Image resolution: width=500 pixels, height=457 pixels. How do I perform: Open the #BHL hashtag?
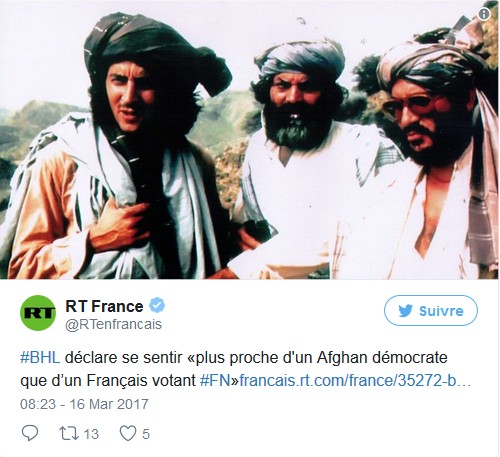pos(40,357)
